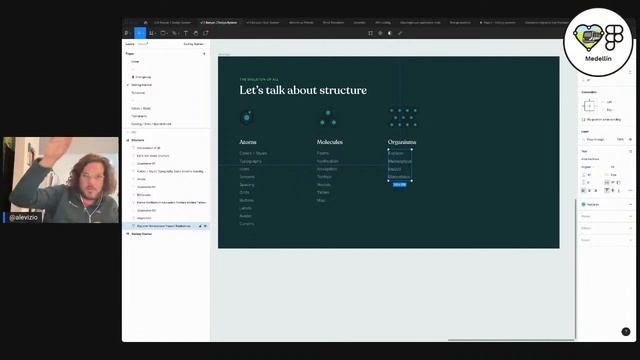Screen dimensions: 640x360
Task: Select the highlighted text layer row
Action: tap(166, 226)
